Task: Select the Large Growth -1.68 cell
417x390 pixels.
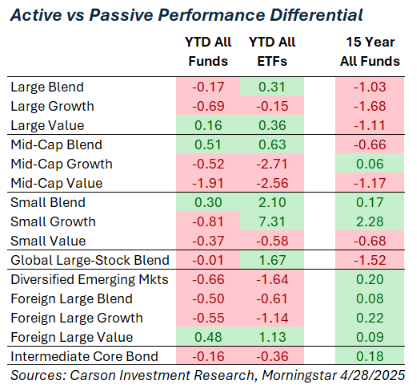Action: point(370,106)
